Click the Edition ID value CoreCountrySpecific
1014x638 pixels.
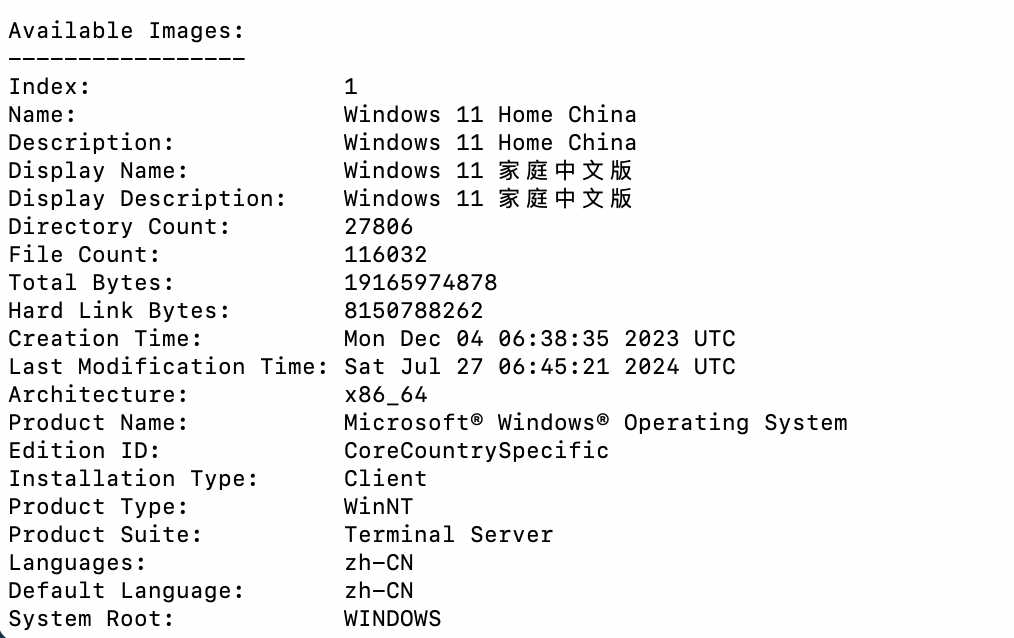(476, 451)
